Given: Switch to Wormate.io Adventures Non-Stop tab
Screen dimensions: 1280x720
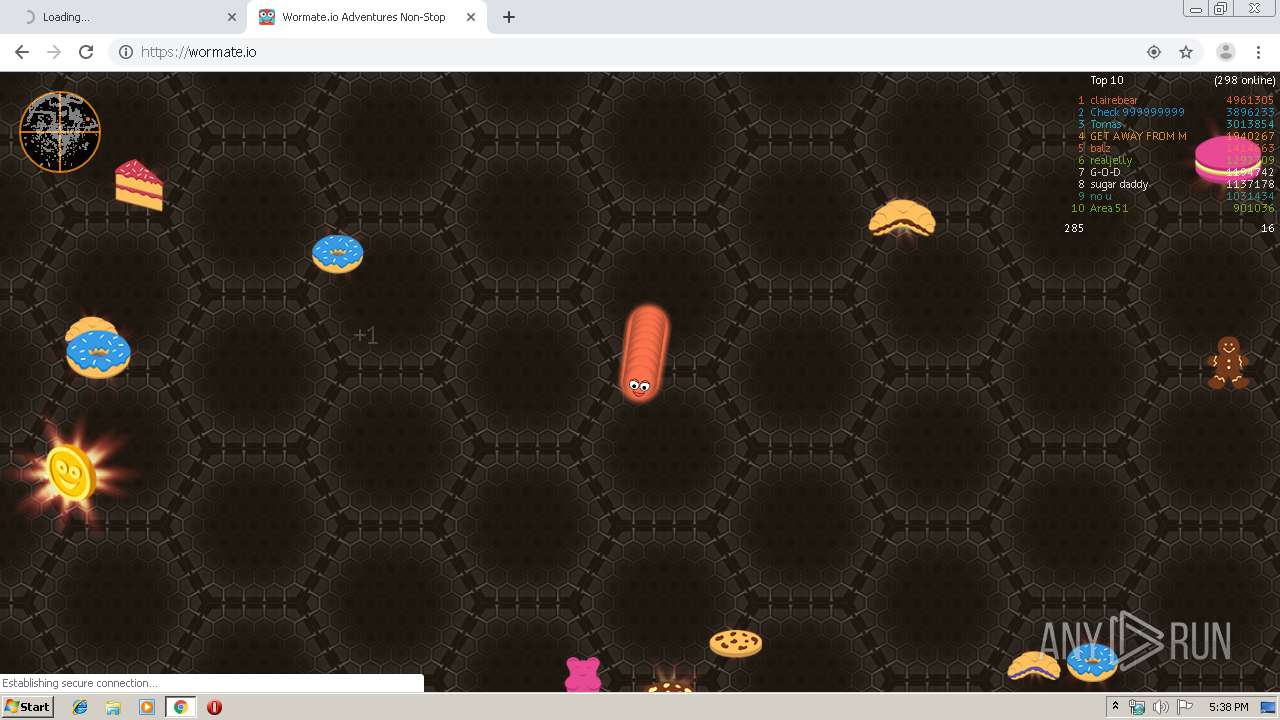Looking at the screenshot, I should 364,17.
